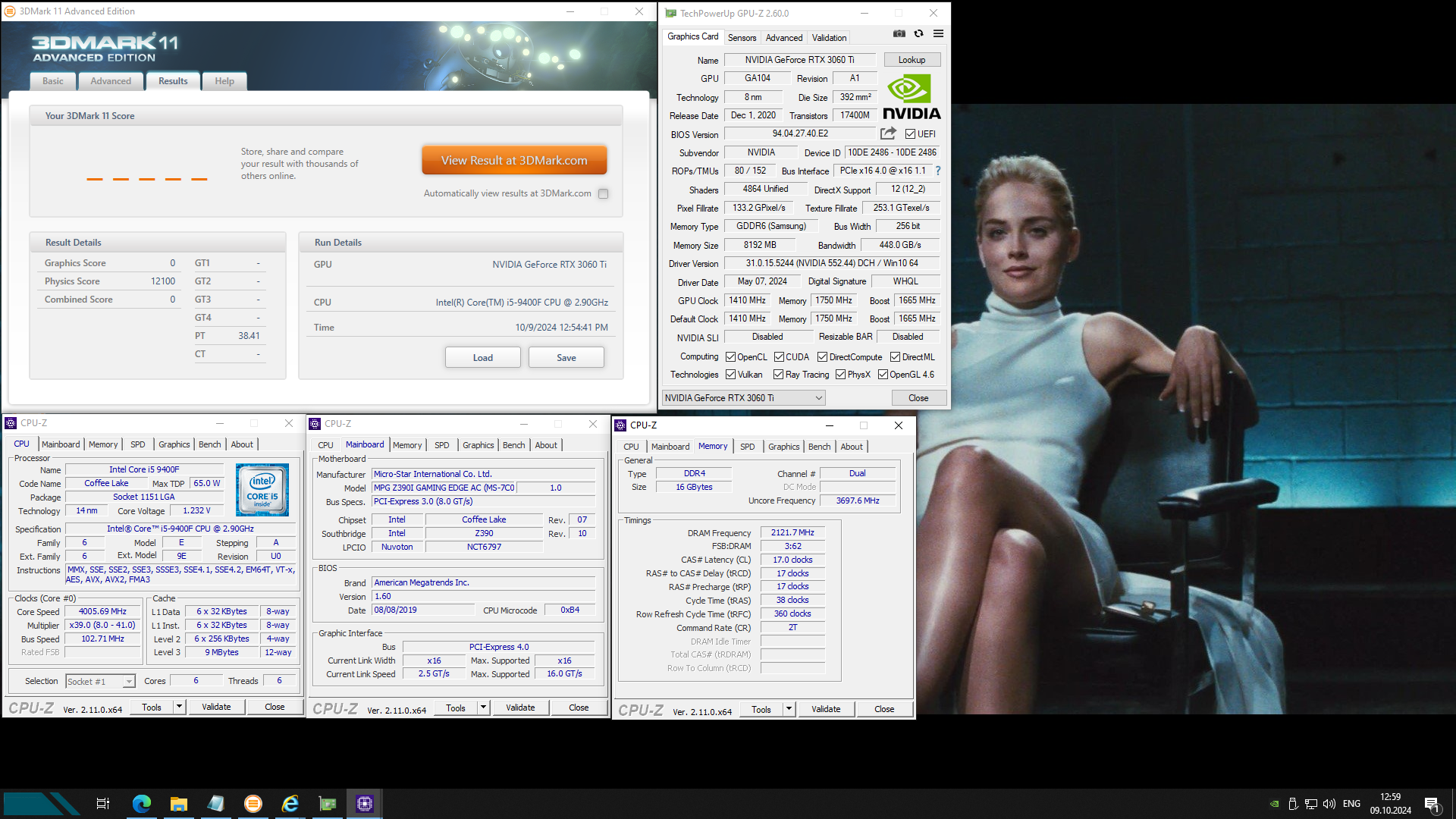Click the GPU-Z Close button

coord(918,398)
